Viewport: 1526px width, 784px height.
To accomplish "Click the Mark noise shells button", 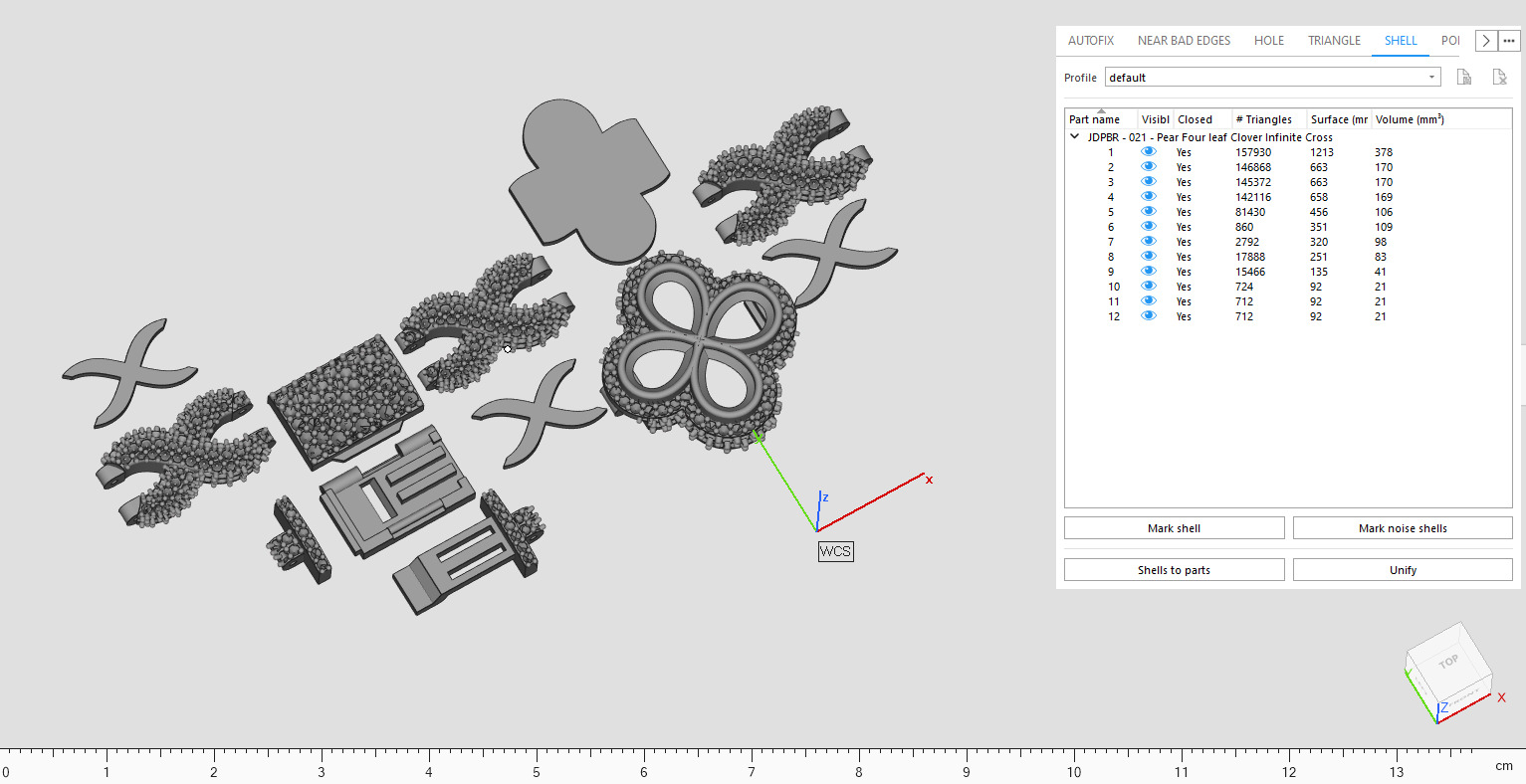I will coord(1403,528).
